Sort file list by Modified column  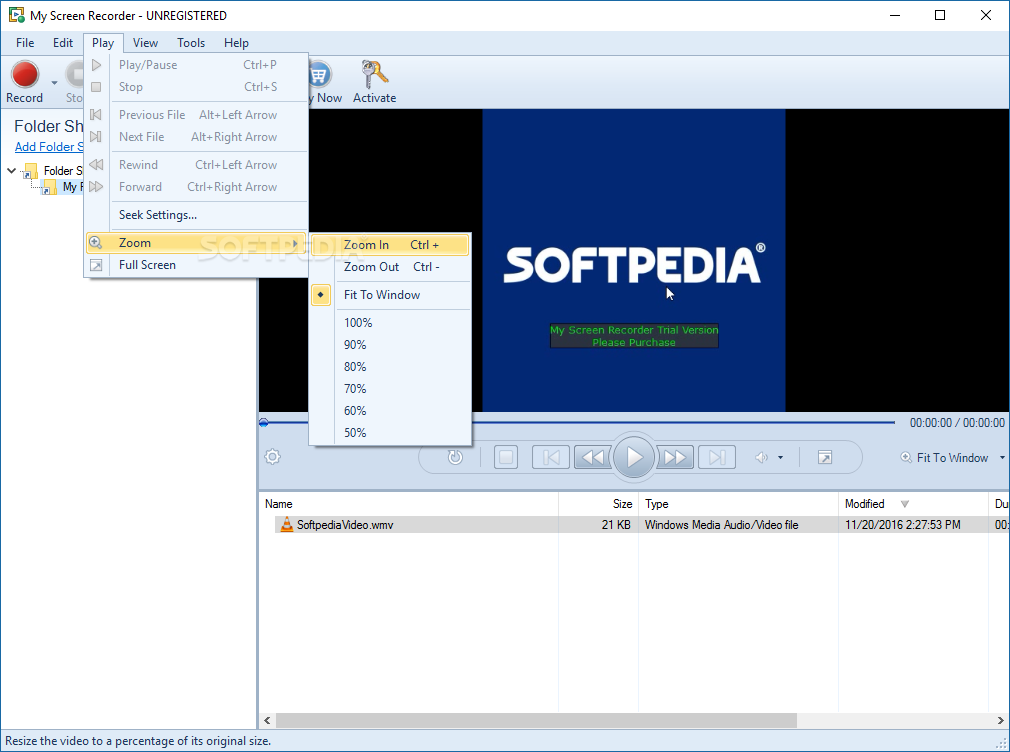(x=913, y=504)
